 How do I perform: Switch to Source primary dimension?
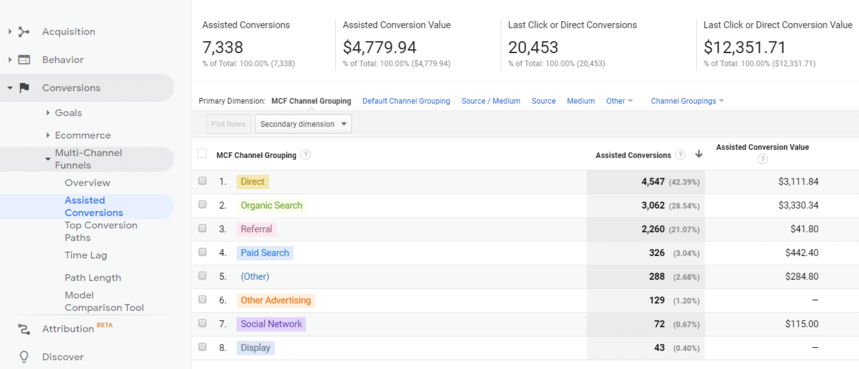click(x=543, y=101)
